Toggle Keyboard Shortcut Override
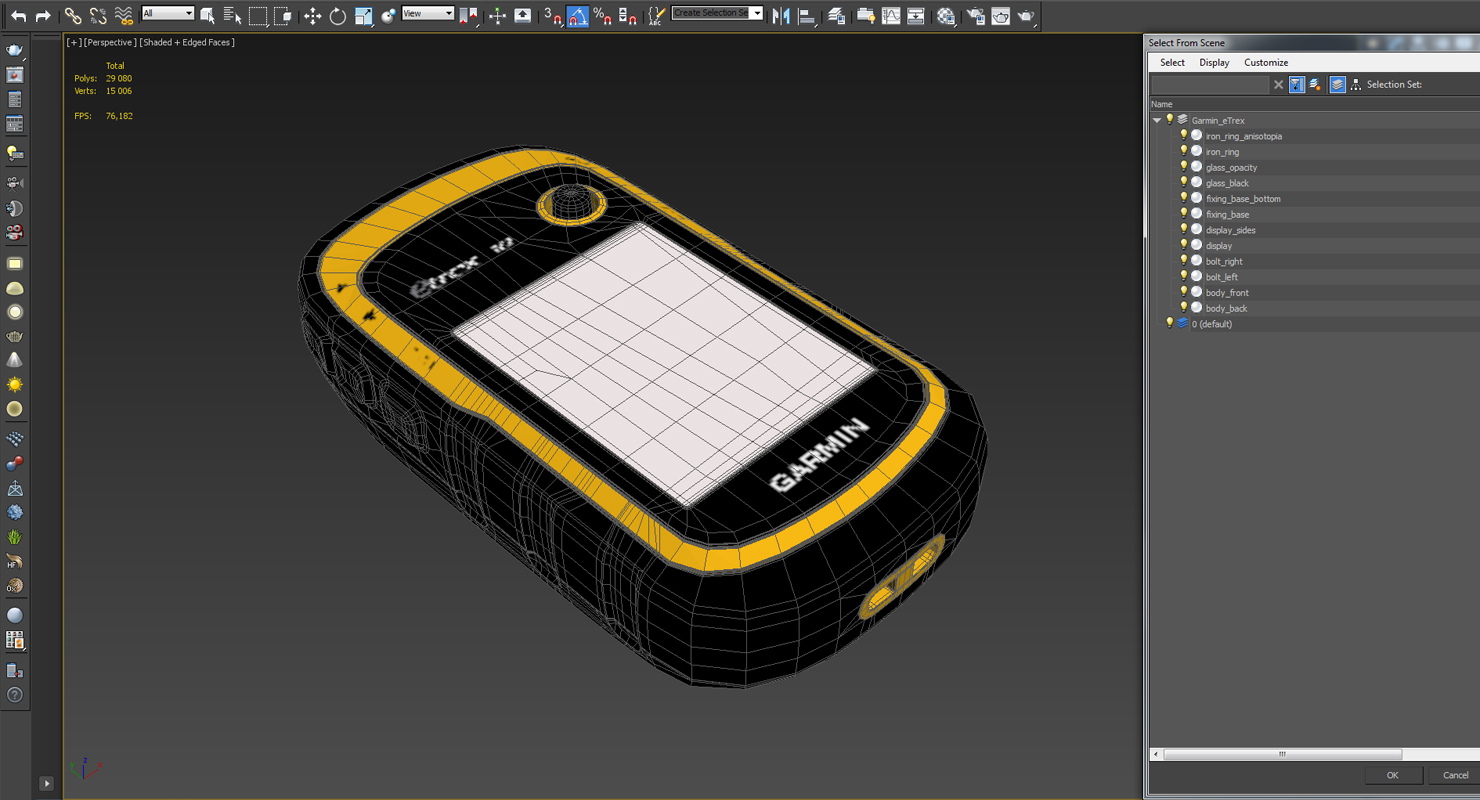The width and height of the screenshot is (1480, 800). coord(522,15)
